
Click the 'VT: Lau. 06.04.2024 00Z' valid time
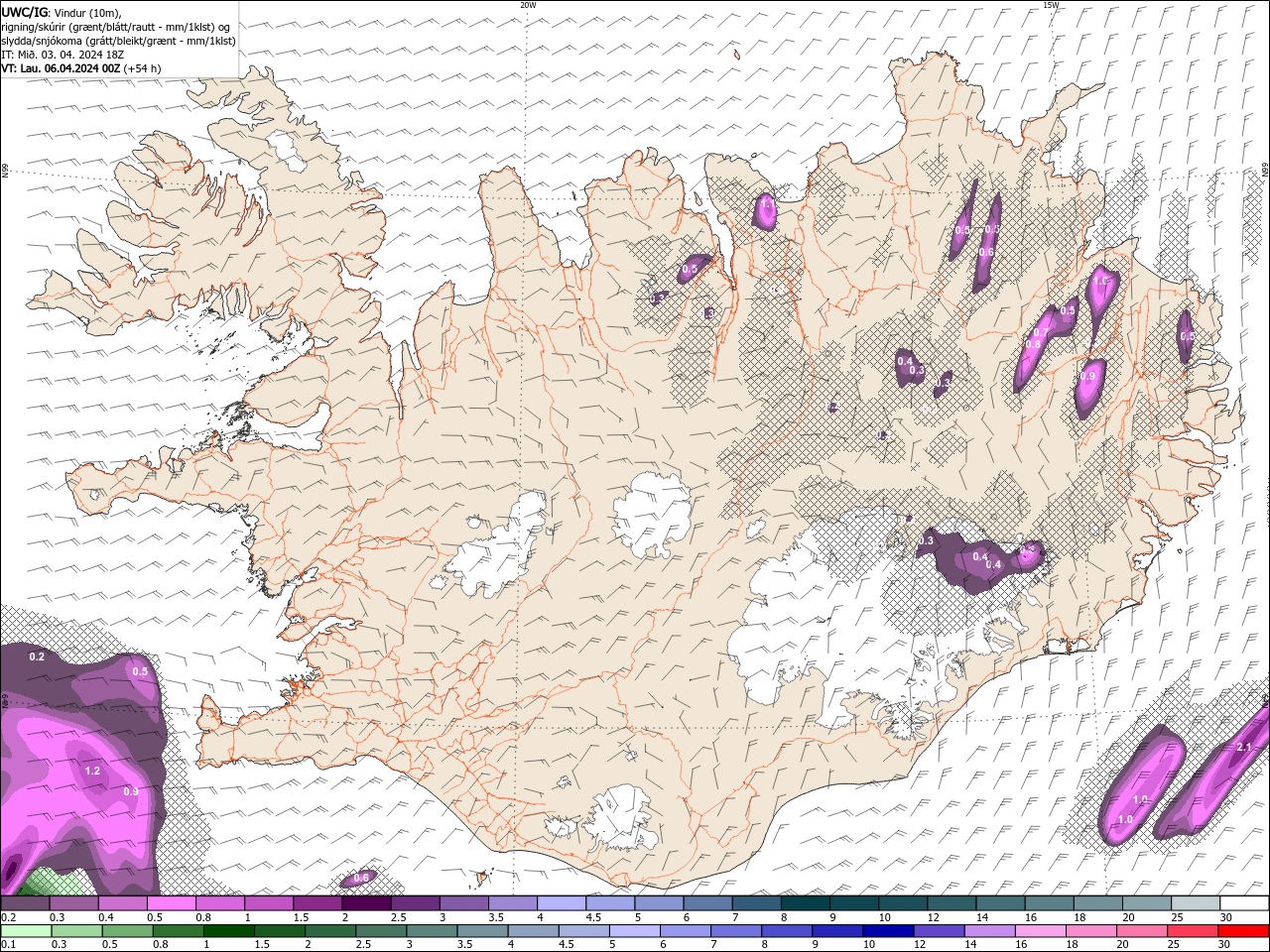tap(61, 68)
